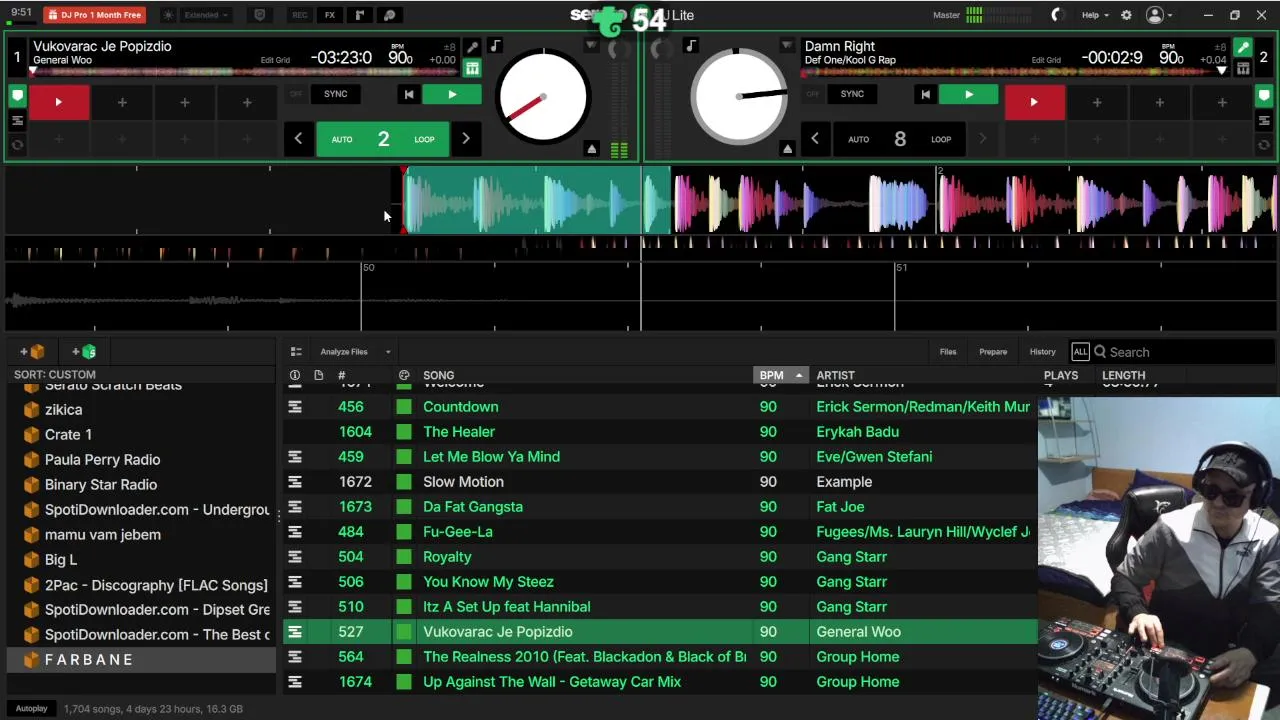Select the loop-roll pad mode on deck 2

(1264, 145)
